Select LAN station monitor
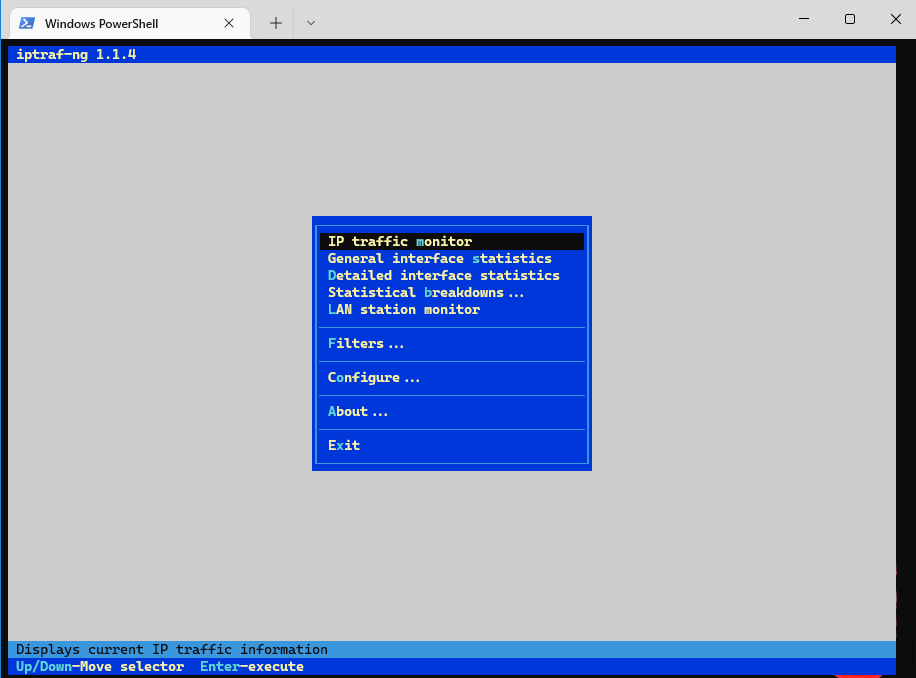 (404, 310)
